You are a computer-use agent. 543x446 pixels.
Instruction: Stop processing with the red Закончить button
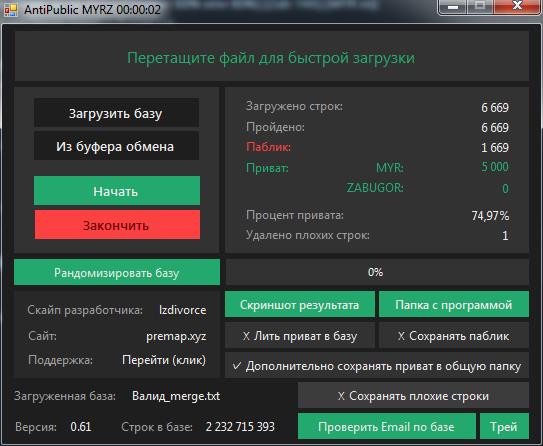pyautogui.click(x=117, y=225)
